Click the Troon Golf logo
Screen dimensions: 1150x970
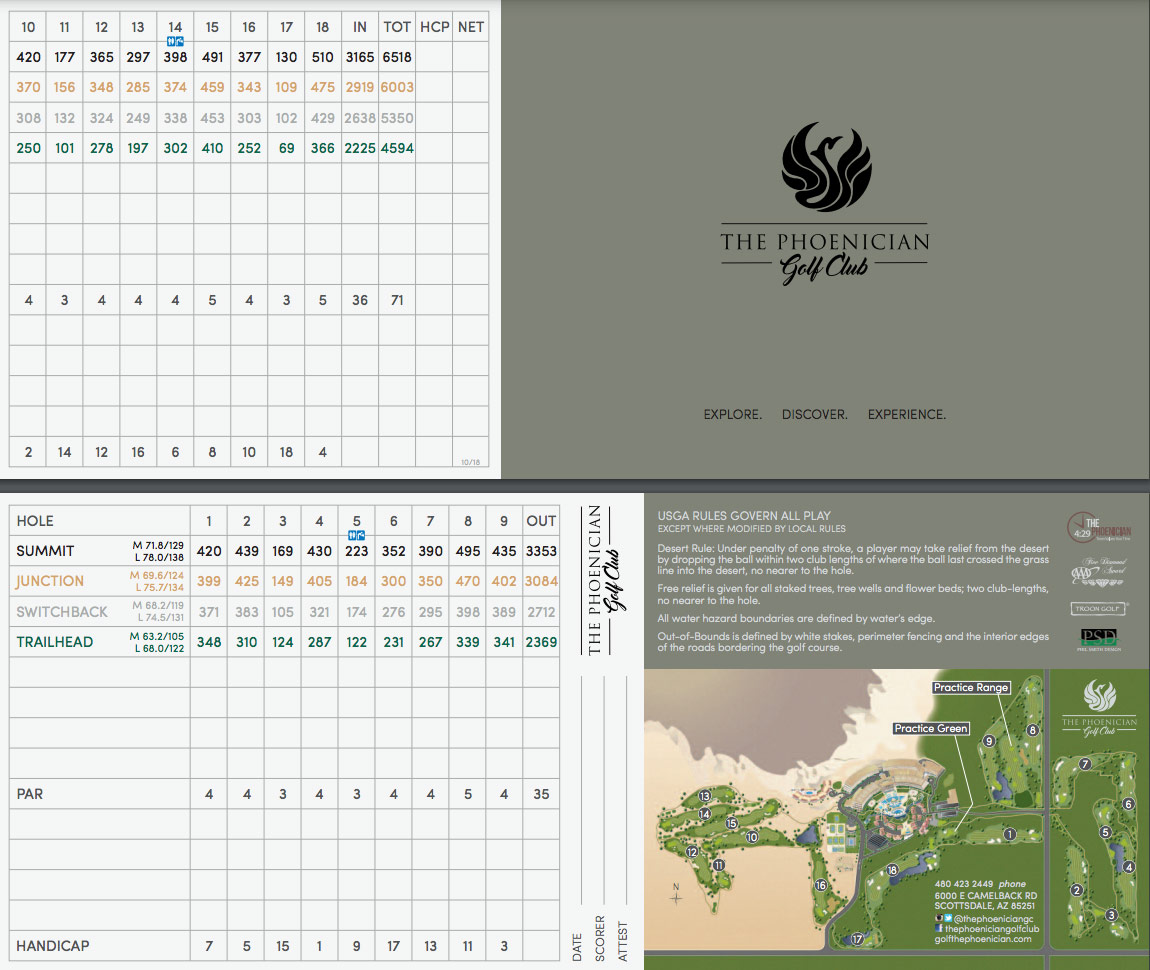[1098, 608]
